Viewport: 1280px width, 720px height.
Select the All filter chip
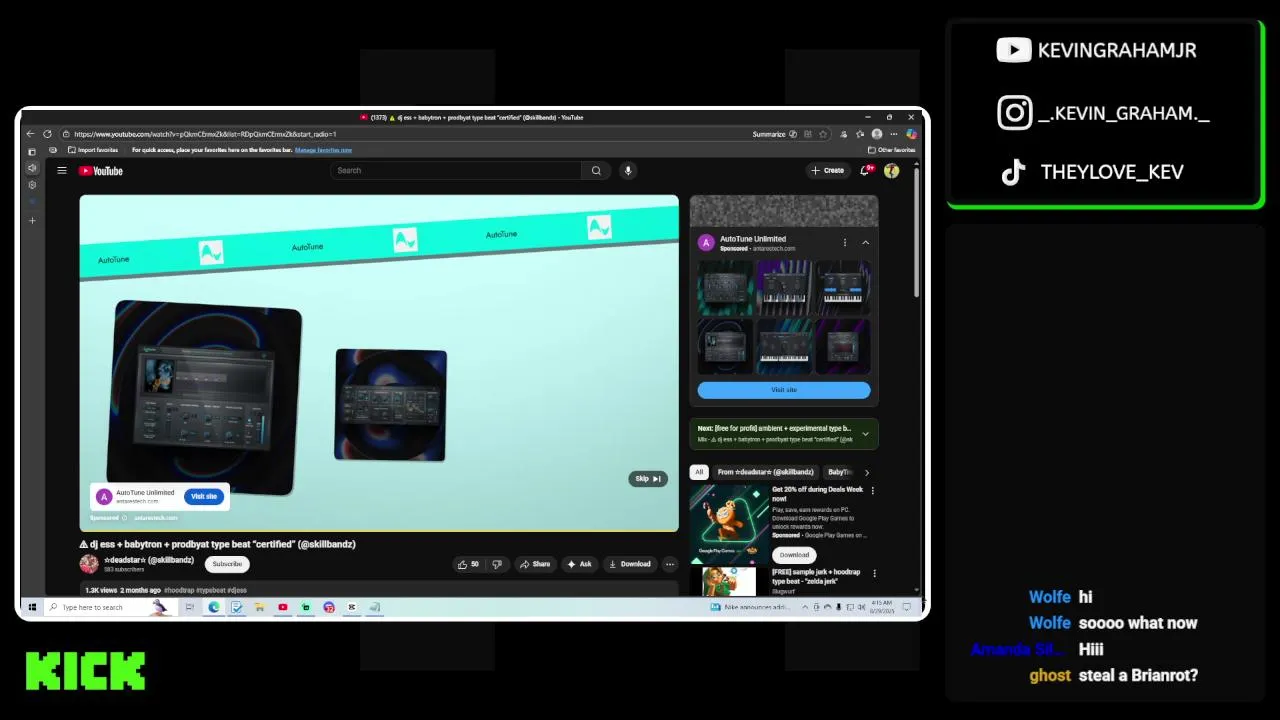tap(699, 472)
